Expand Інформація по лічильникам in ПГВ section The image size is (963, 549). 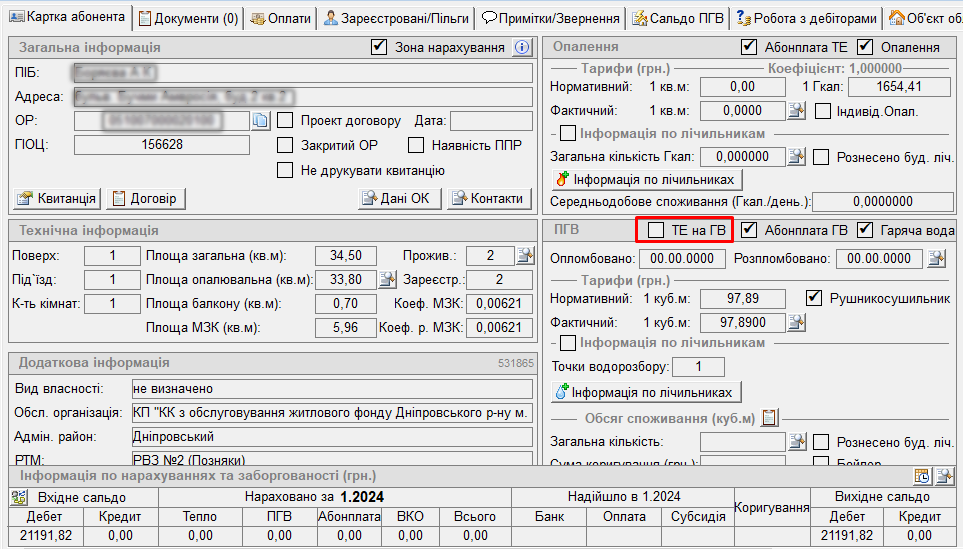click(568, 343)
